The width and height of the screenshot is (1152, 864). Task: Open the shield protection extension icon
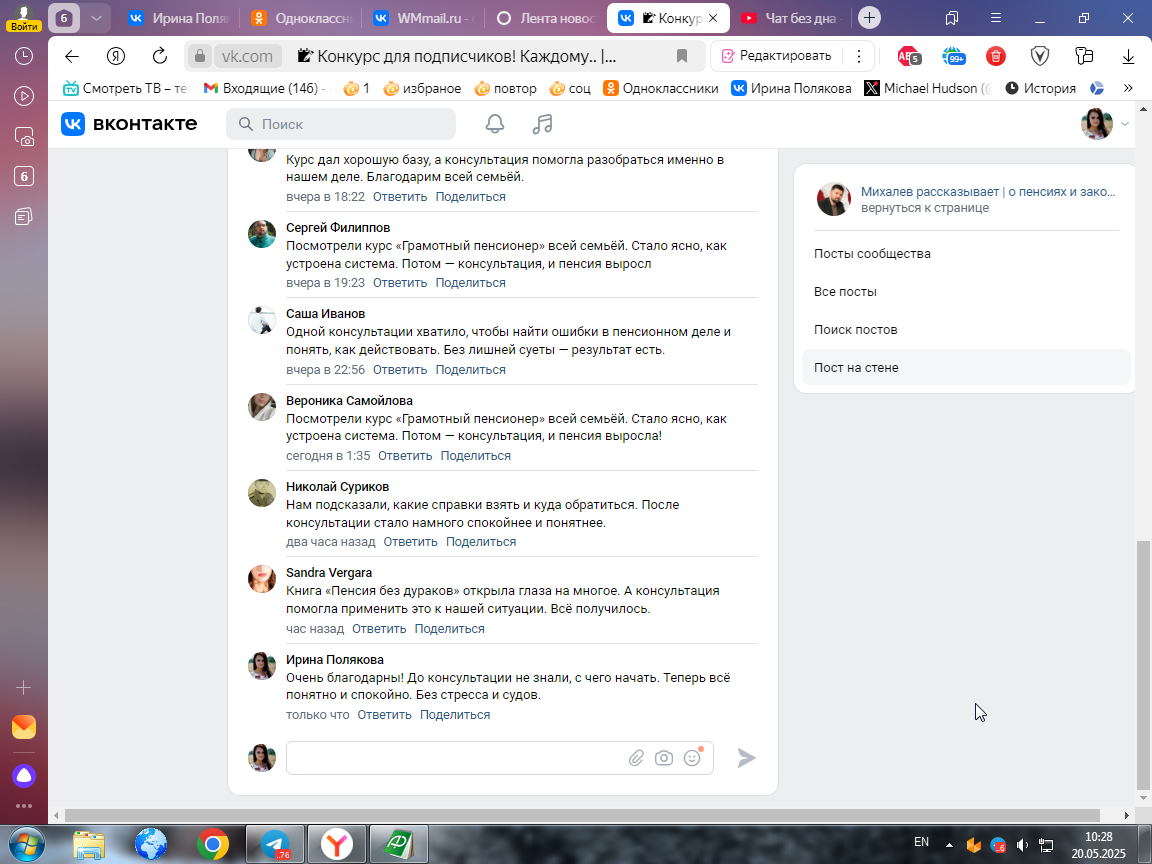pyautogui.click(x=1040, y=56)
